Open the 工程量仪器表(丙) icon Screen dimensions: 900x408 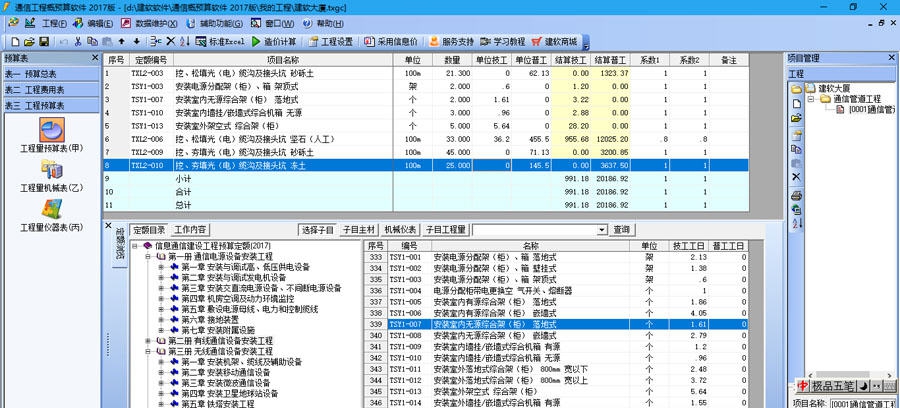52,209
